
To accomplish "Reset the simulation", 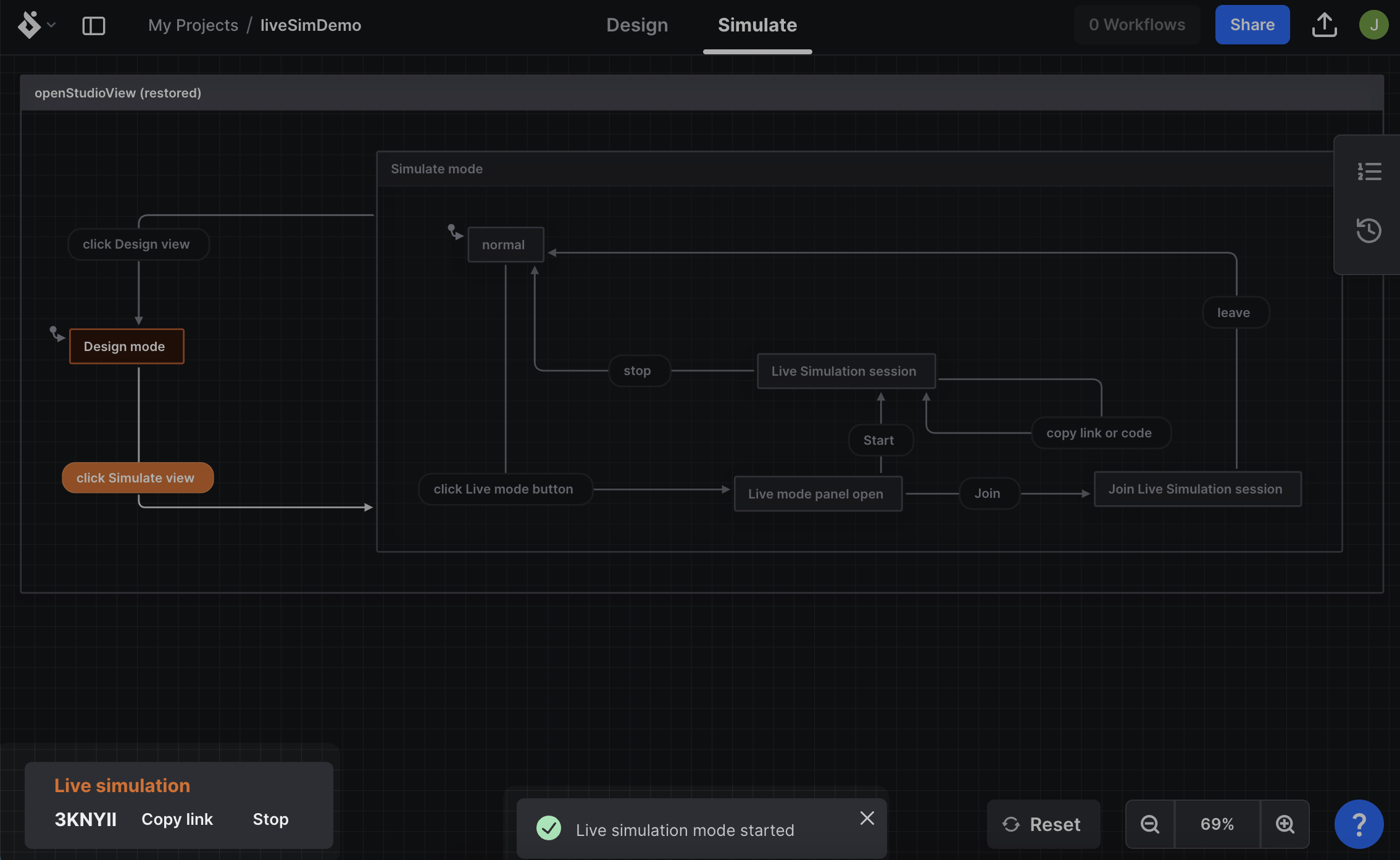I will [1043, 824].
